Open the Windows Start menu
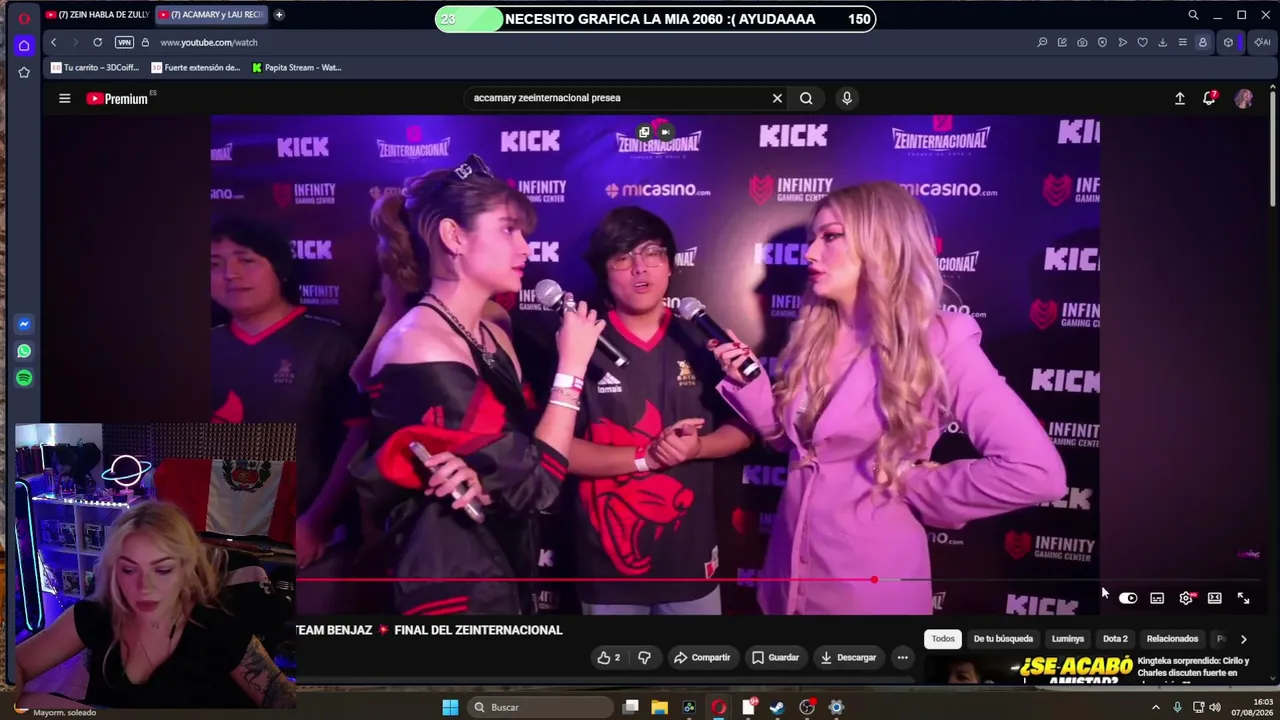The width and height of the screenshot is (1280, 720). pos(450,708)
